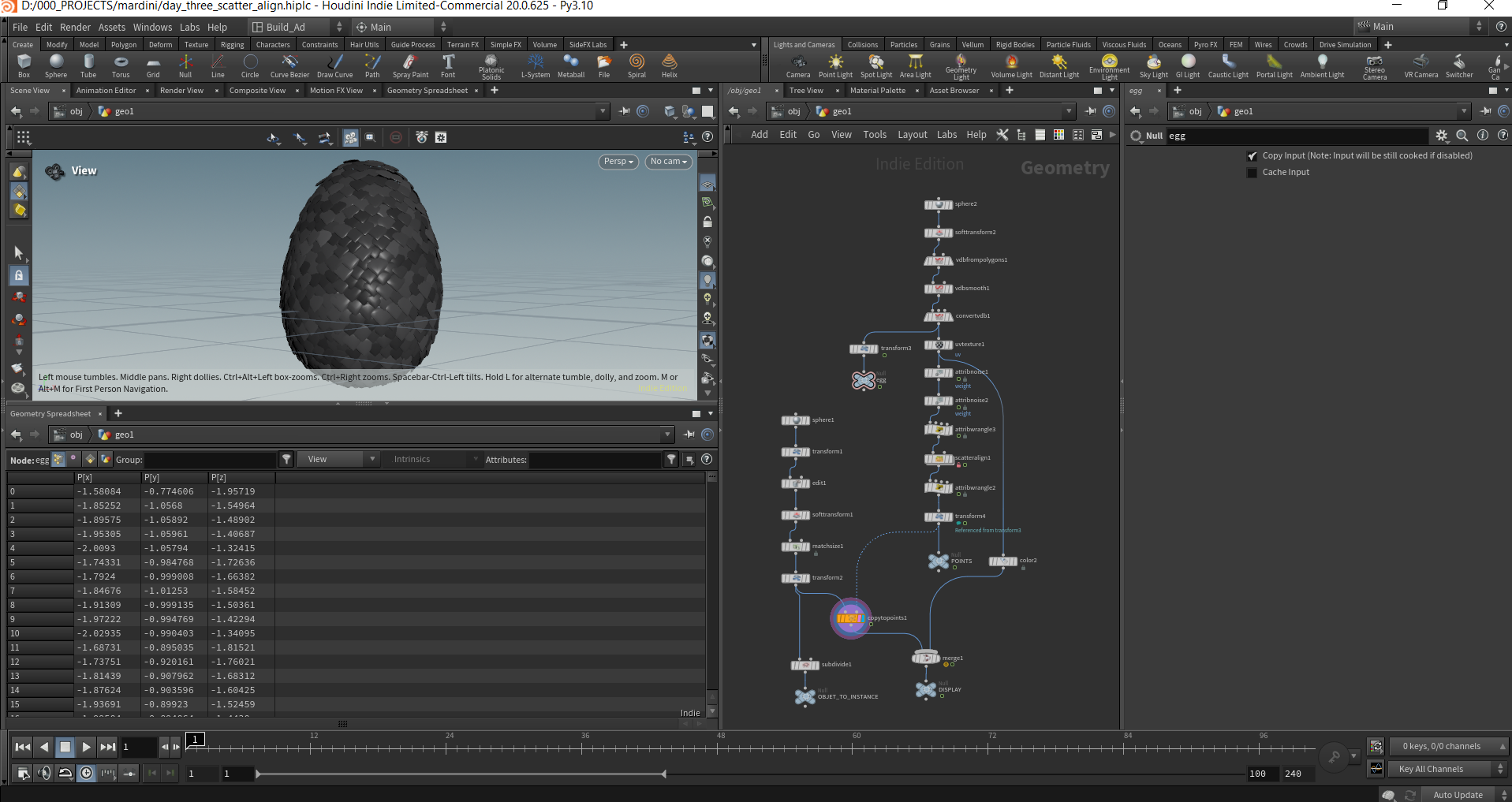Open the Tree View tab
The width and height of the screenshot is (1512, 802).
[806, 91]
